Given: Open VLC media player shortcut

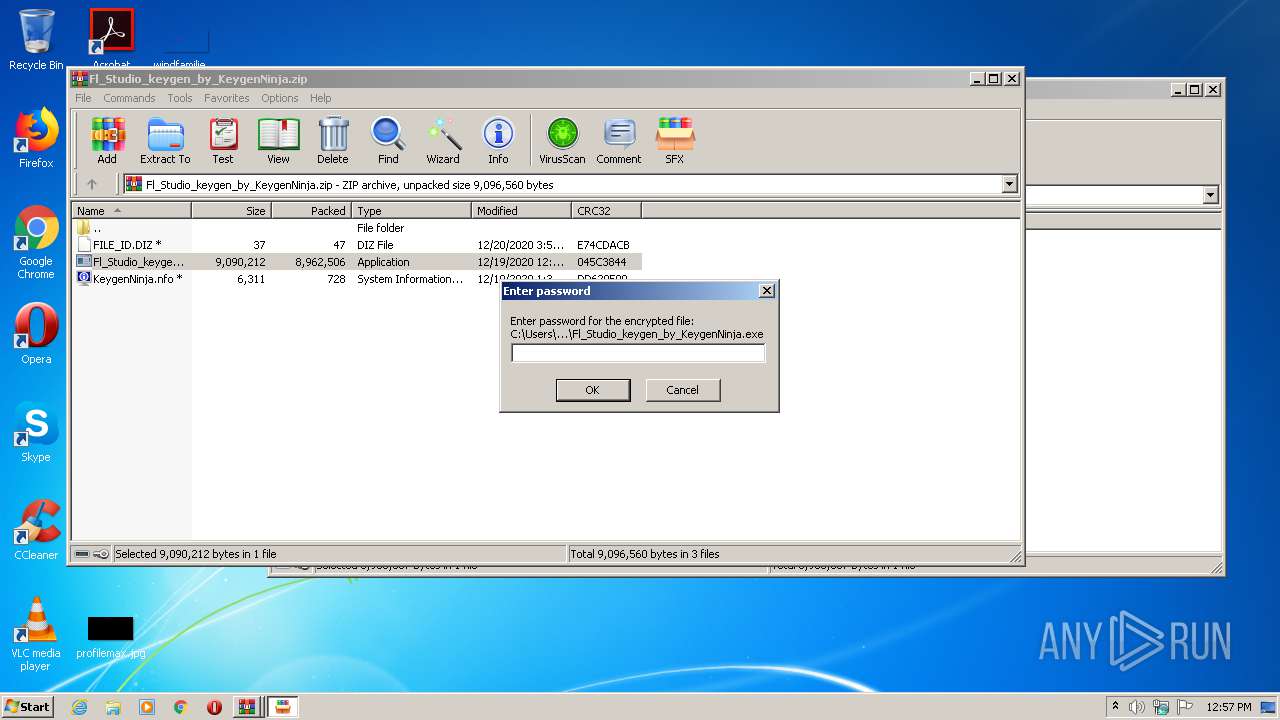Looking at the screenshot, I should pos(36,634).
